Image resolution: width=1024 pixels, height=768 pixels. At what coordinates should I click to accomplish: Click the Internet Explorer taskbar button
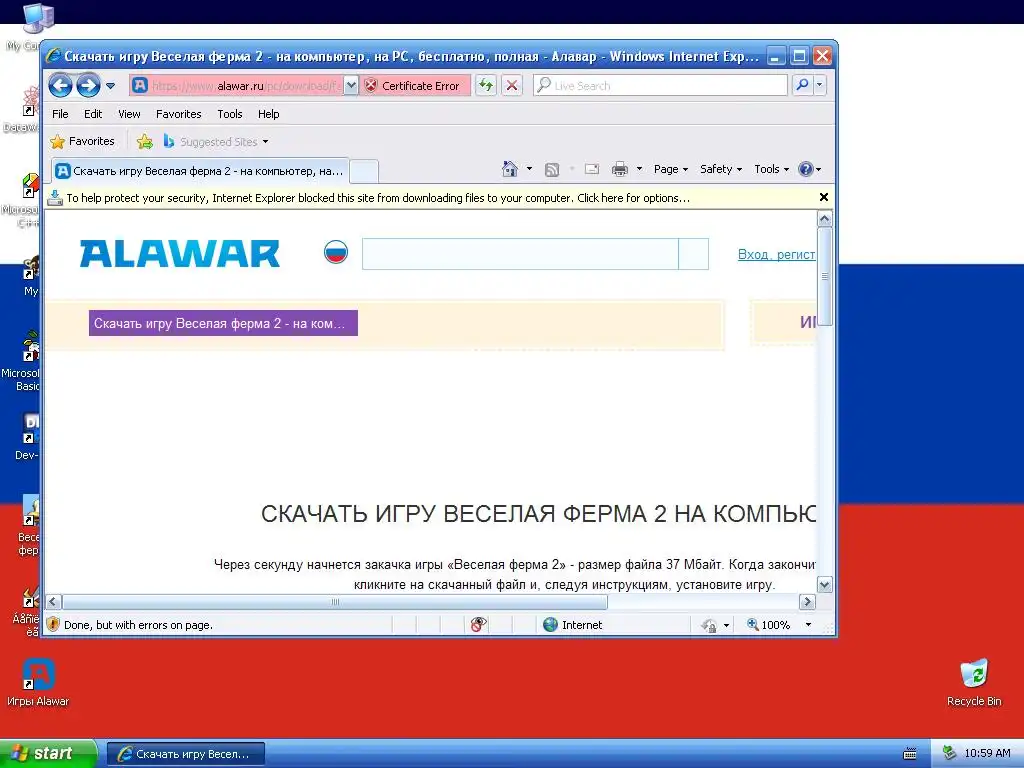tap(186, 754)
